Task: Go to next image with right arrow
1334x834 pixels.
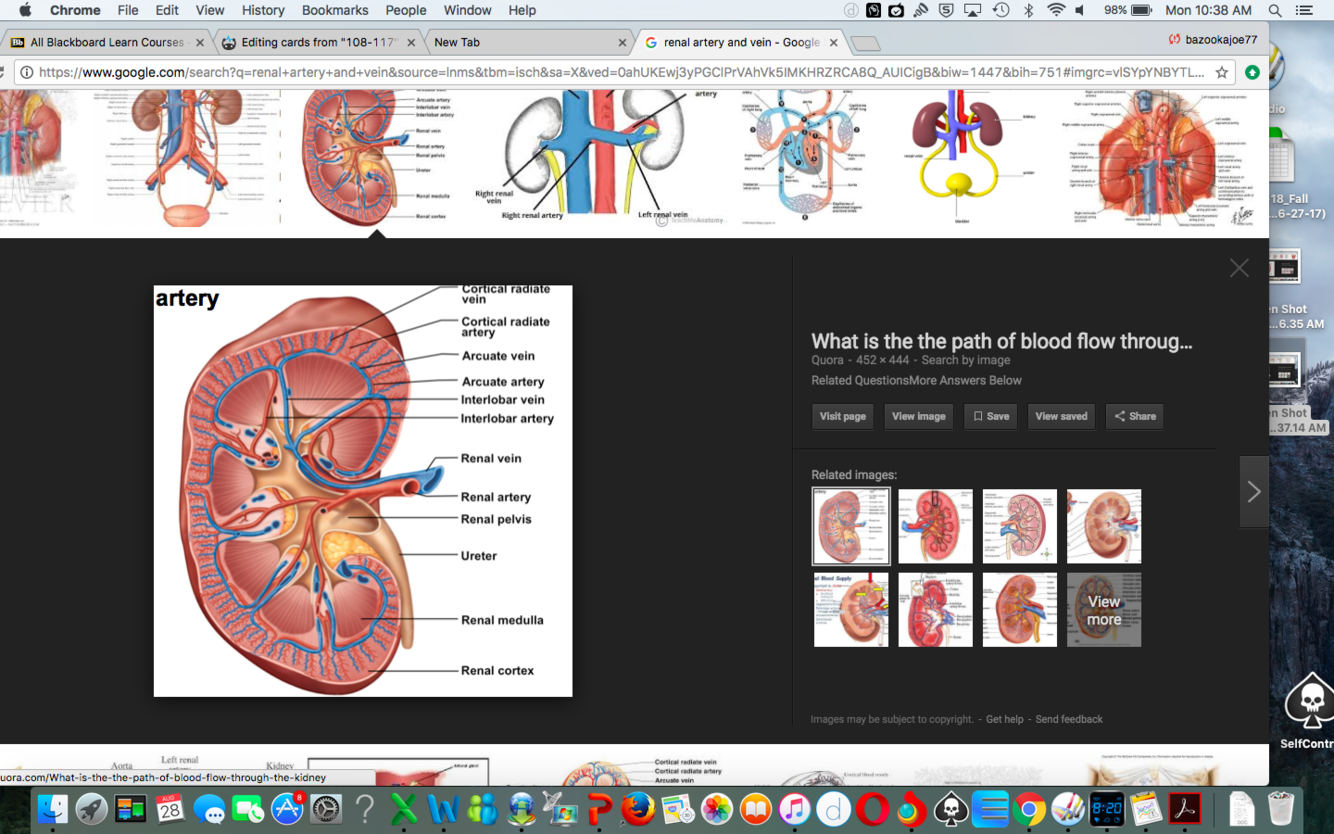Action: pos(1254,491)
